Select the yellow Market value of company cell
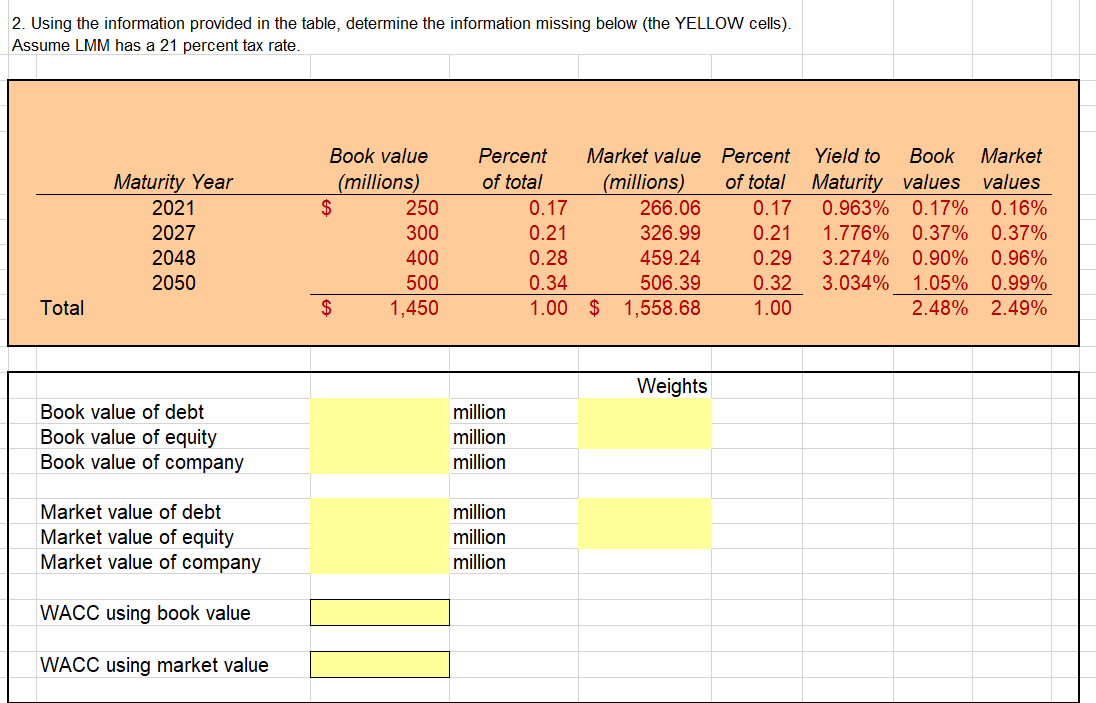 (x=379, y=562)
